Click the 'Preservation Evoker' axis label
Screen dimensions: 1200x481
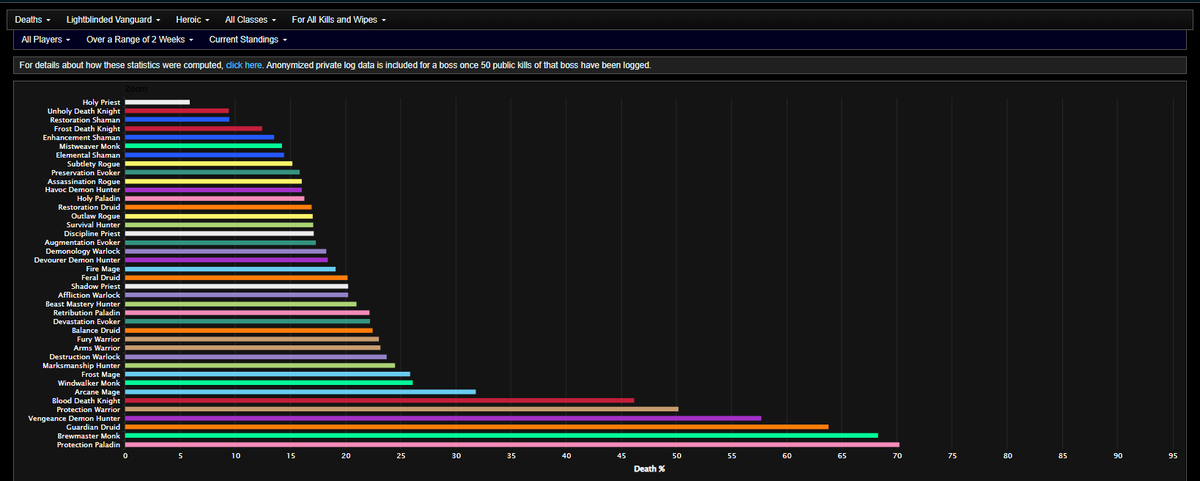86,172
